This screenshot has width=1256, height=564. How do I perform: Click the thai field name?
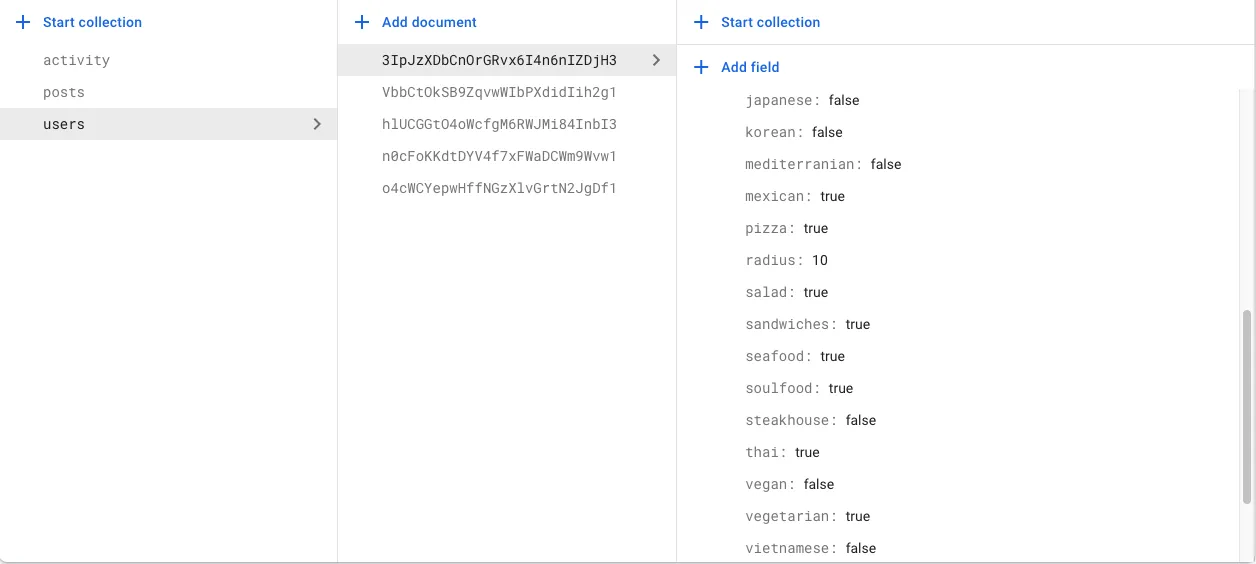[765, 452]
